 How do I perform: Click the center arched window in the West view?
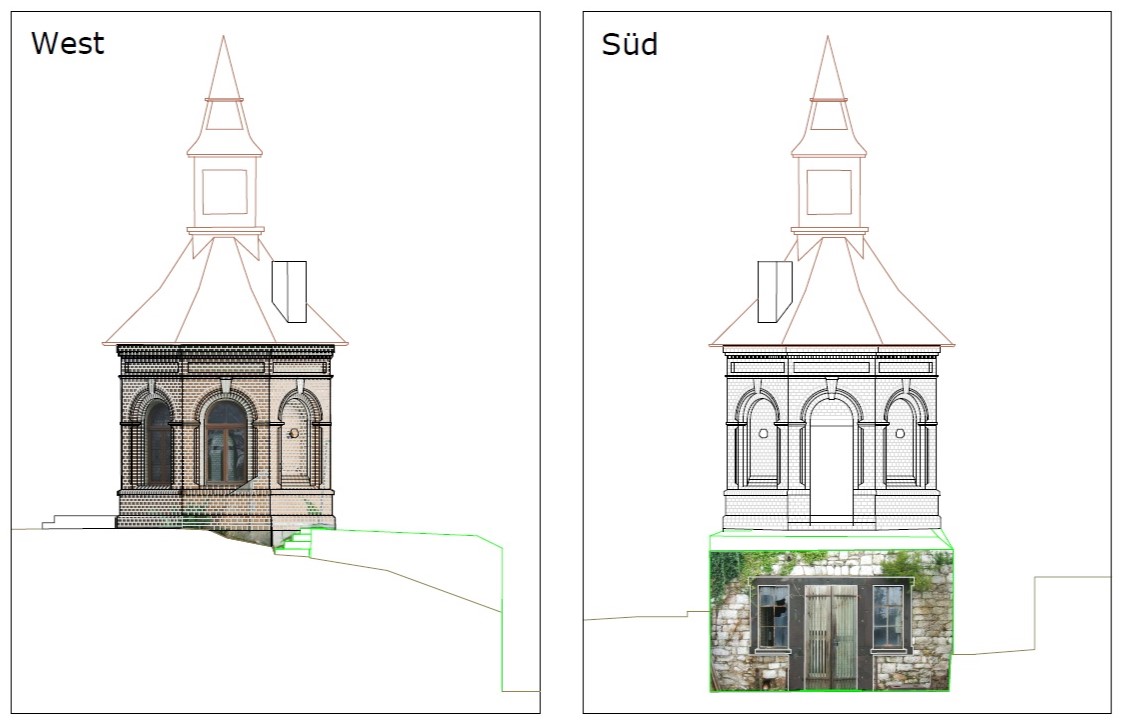(226, 440)
